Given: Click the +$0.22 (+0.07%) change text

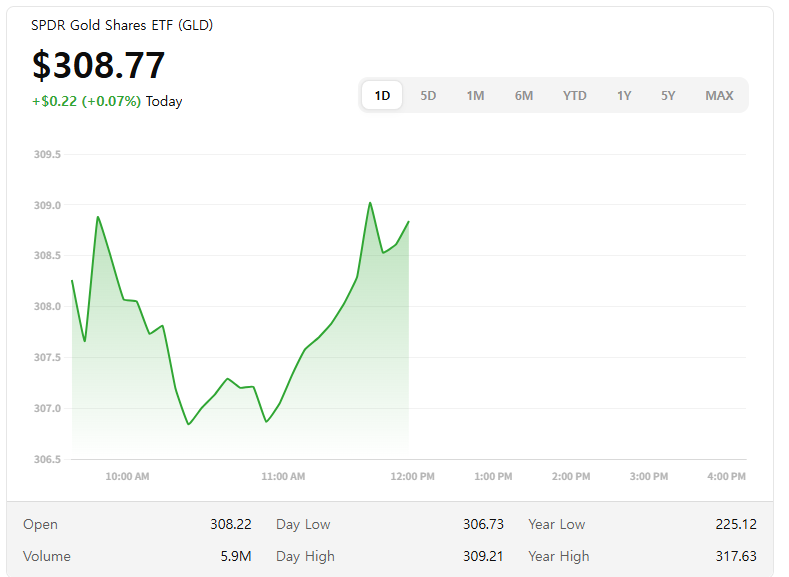Looking at the screenshot, I should [x=87, y=101].
